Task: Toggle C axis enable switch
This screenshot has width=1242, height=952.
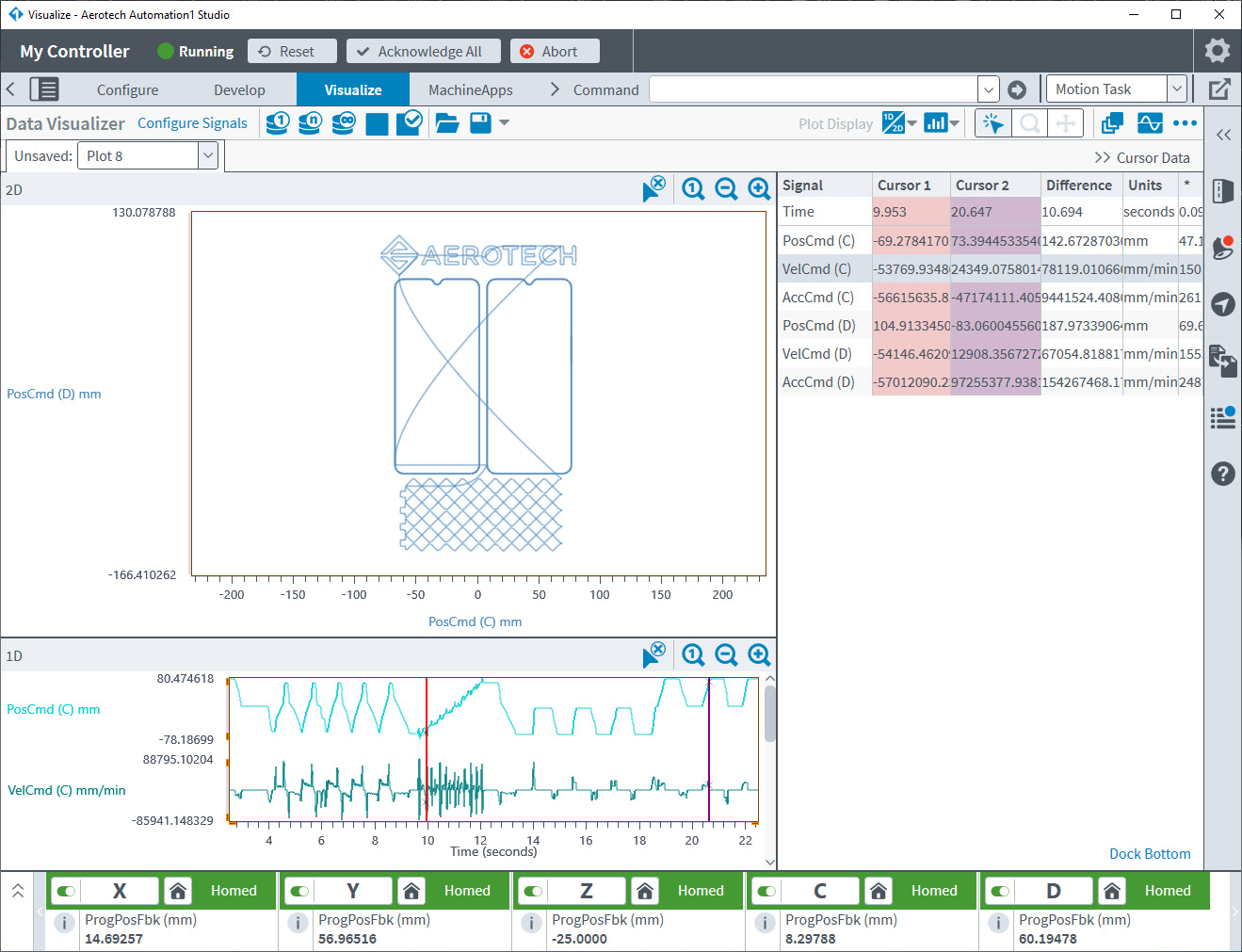Action: 766,891
